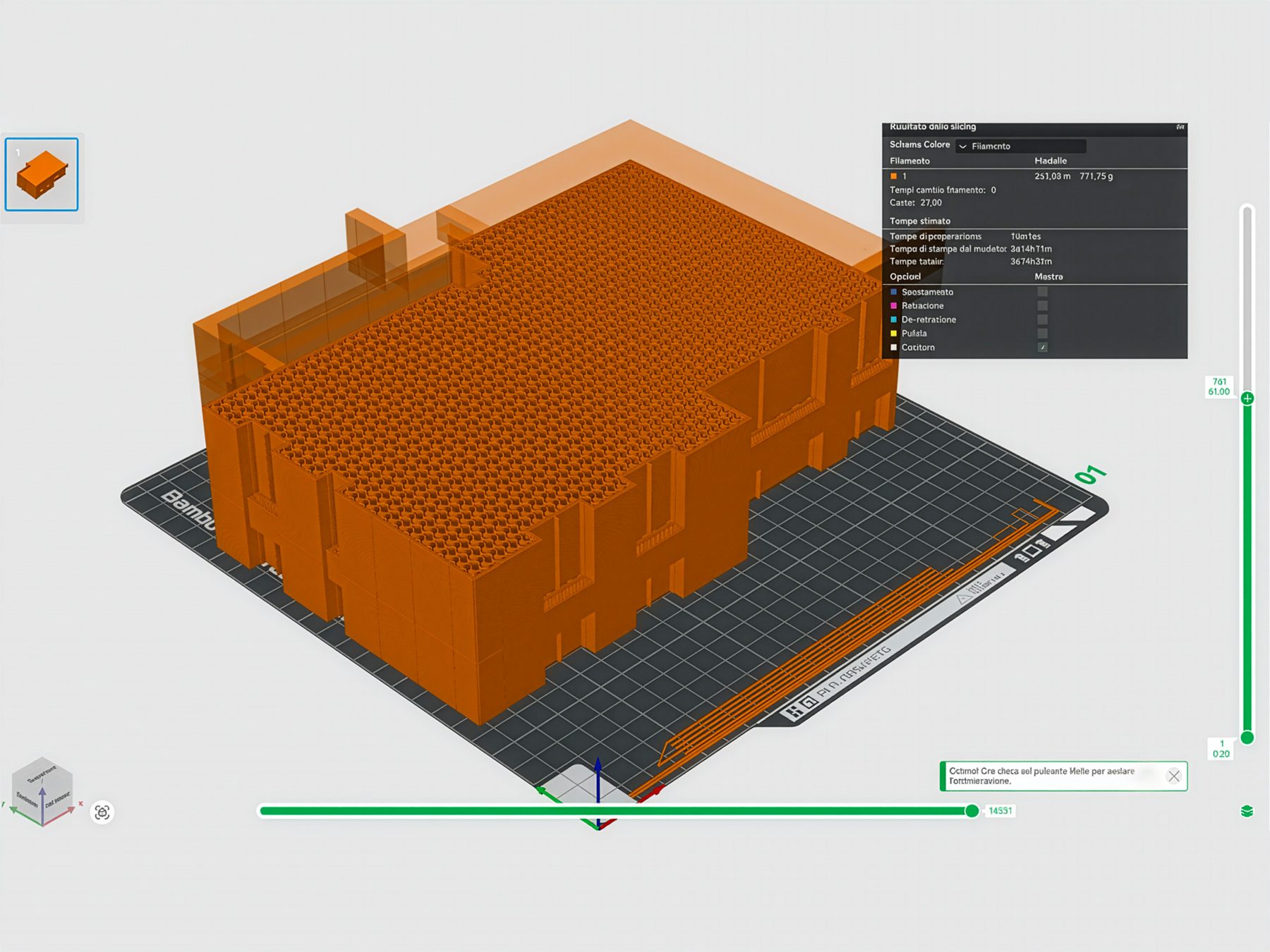
Task: Toggle Spostameato display checkbox
Action: click(x=1042, y=292)
